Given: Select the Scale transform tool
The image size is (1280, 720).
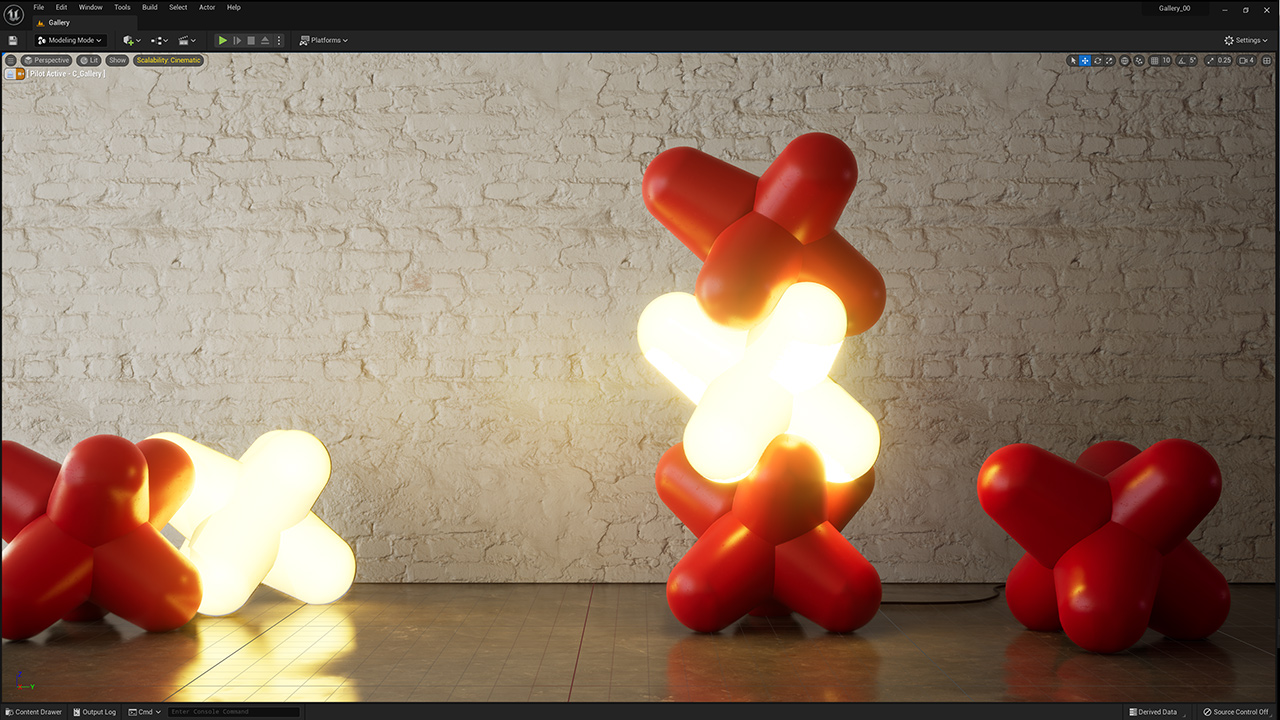Looking at the screenshot, I should [x=1109, y=61].
